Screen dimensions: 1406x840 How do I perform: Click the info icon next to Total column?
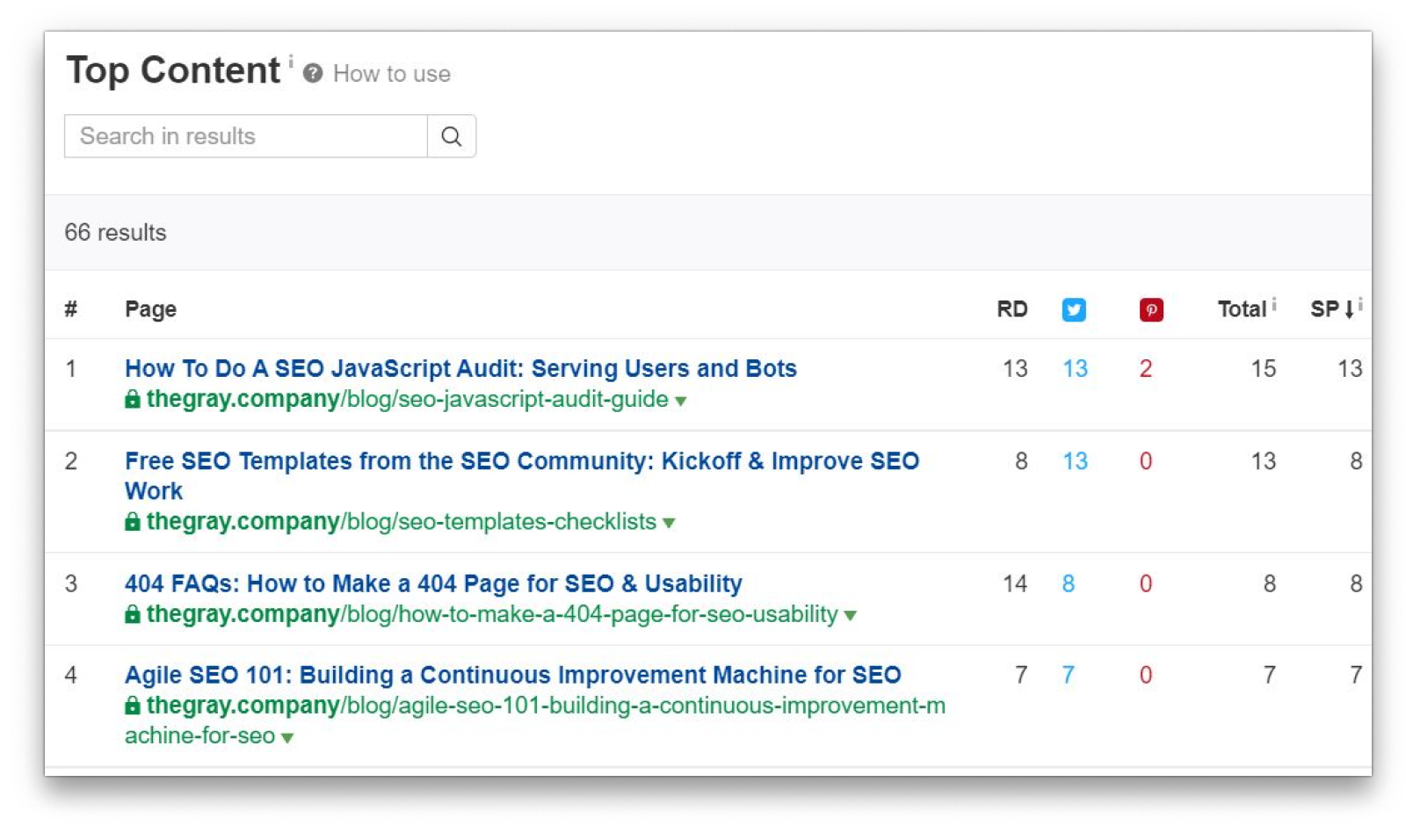pyautogui.click(x=1274, y=302)
